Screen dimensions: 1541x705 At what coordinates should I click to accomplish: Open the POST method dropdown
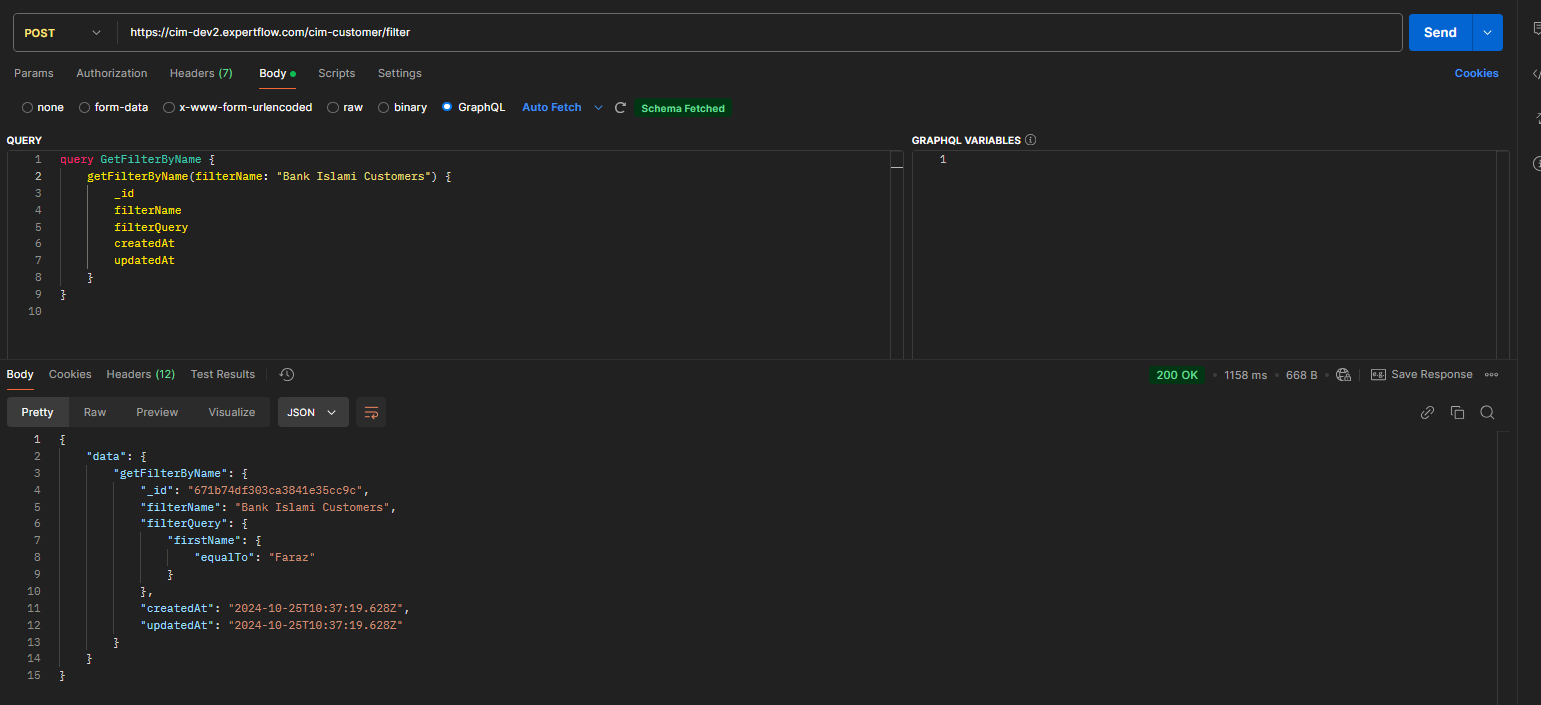pos(63,33)
